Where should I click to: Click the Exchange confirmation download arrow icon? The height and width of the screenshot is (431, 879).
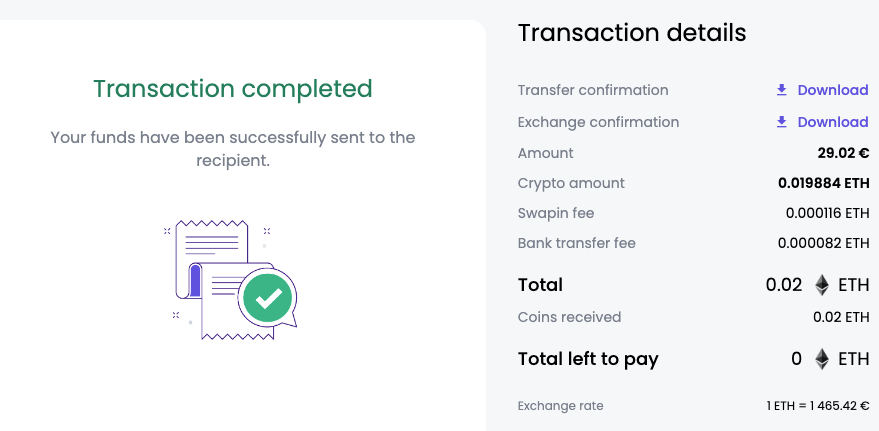coord(781,122)
